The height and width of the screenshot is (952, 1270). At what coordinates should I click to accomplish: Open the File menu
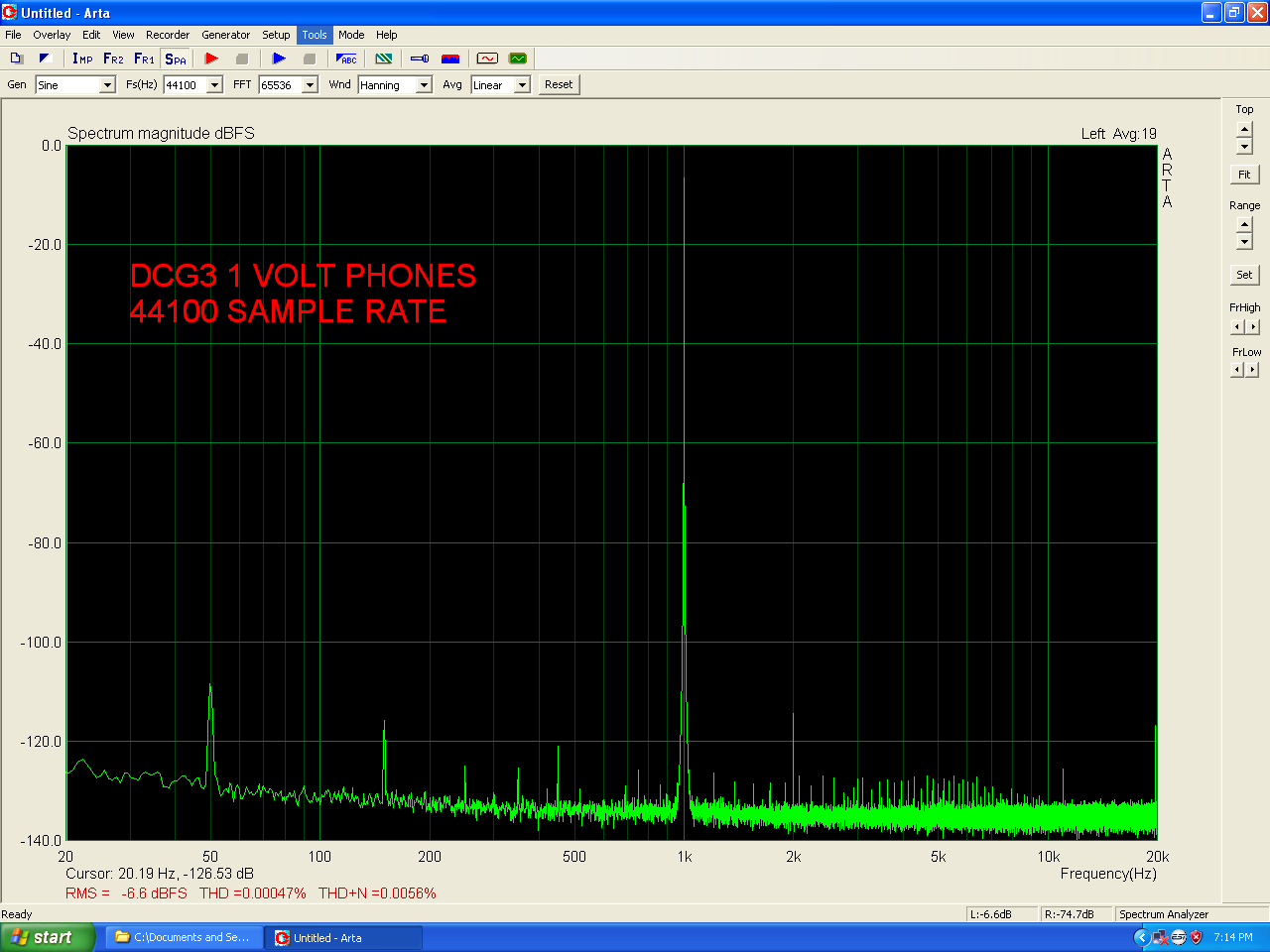tap(13, 35)
